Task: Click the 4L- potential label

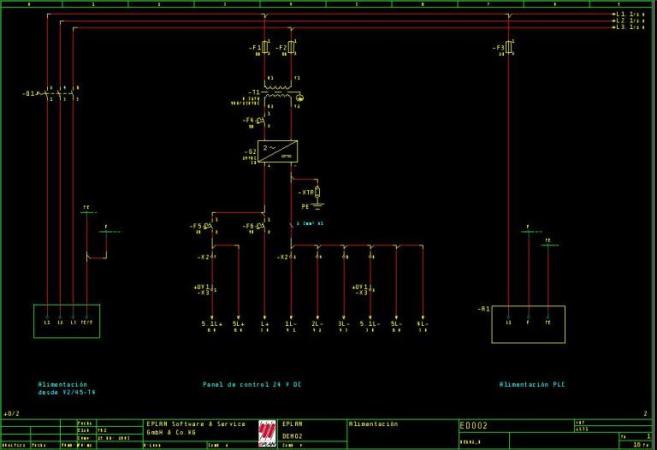Action: point(423,323)
